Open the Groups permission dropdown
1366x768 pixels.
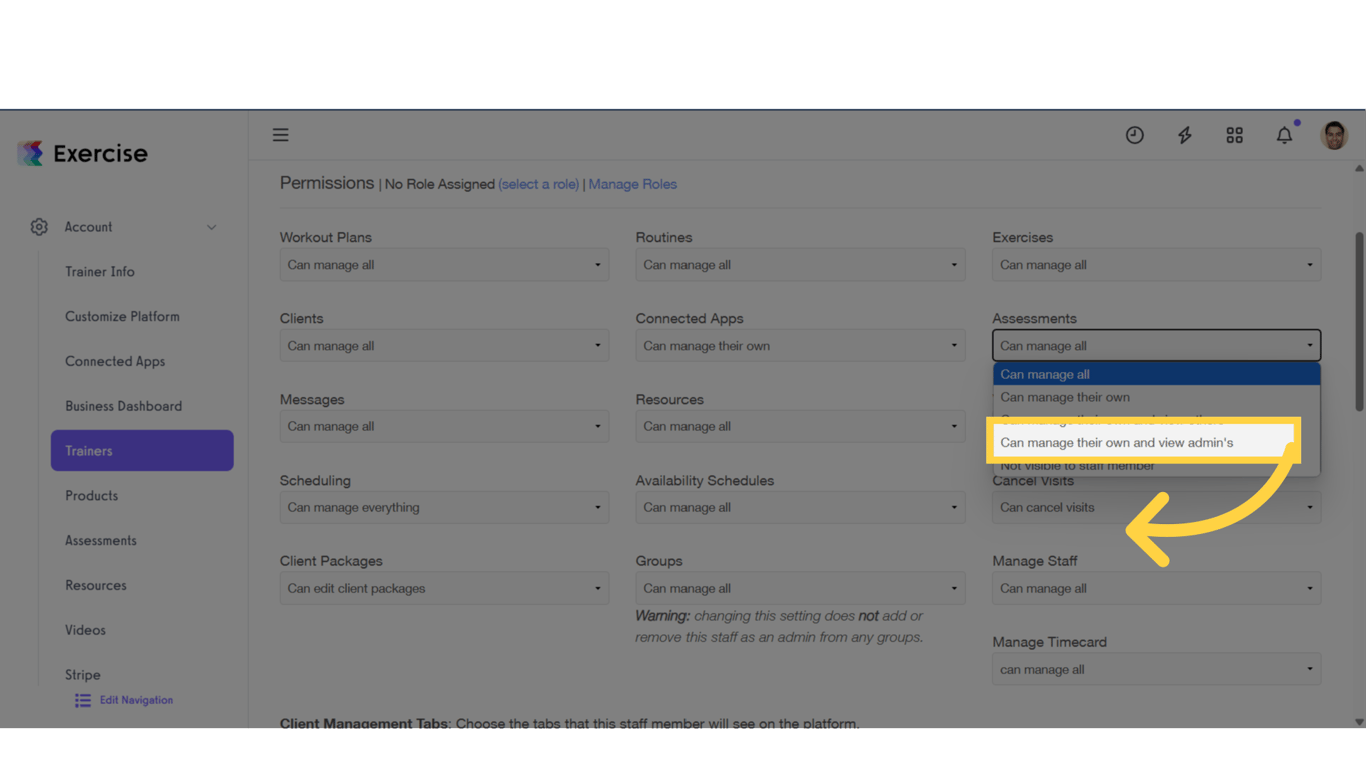click(800, 588)
